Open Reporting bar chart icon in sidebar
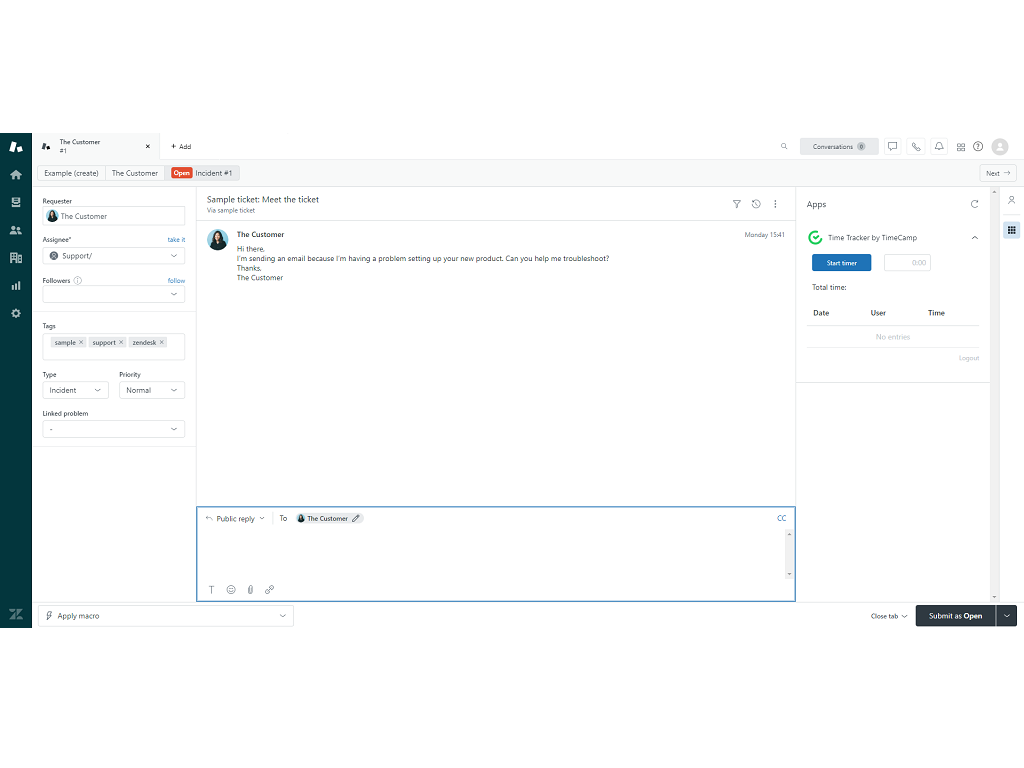Image resolution: width=1024 pixels, height=768 pixels. [x=15, y=285]
